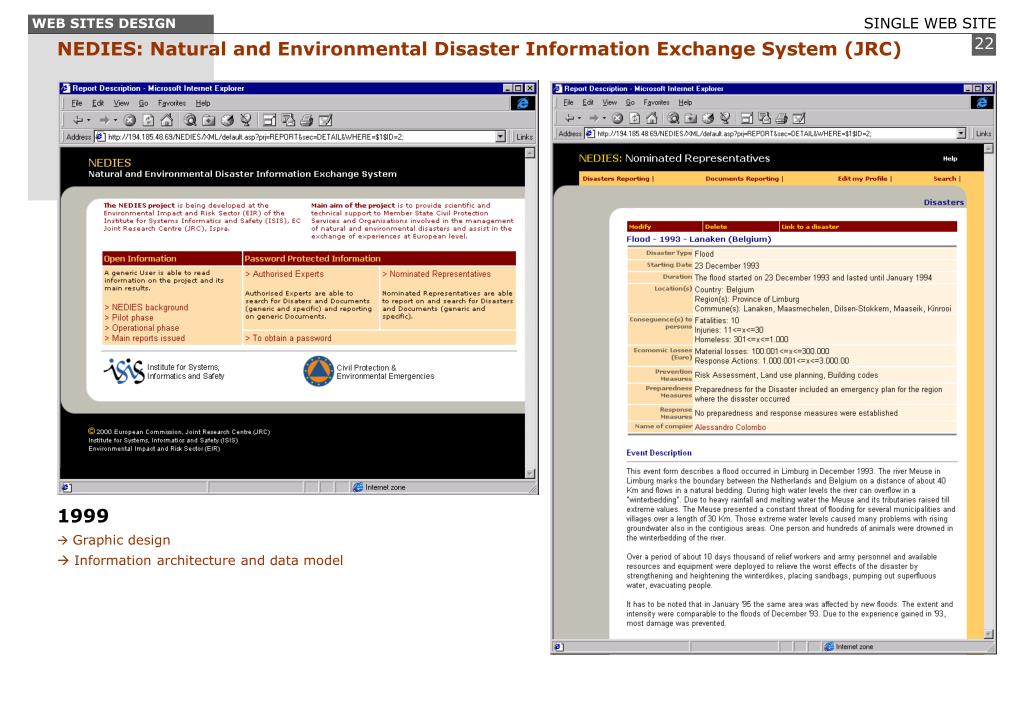
Task: Go Home in right browser window
Action: coord(652,118)
